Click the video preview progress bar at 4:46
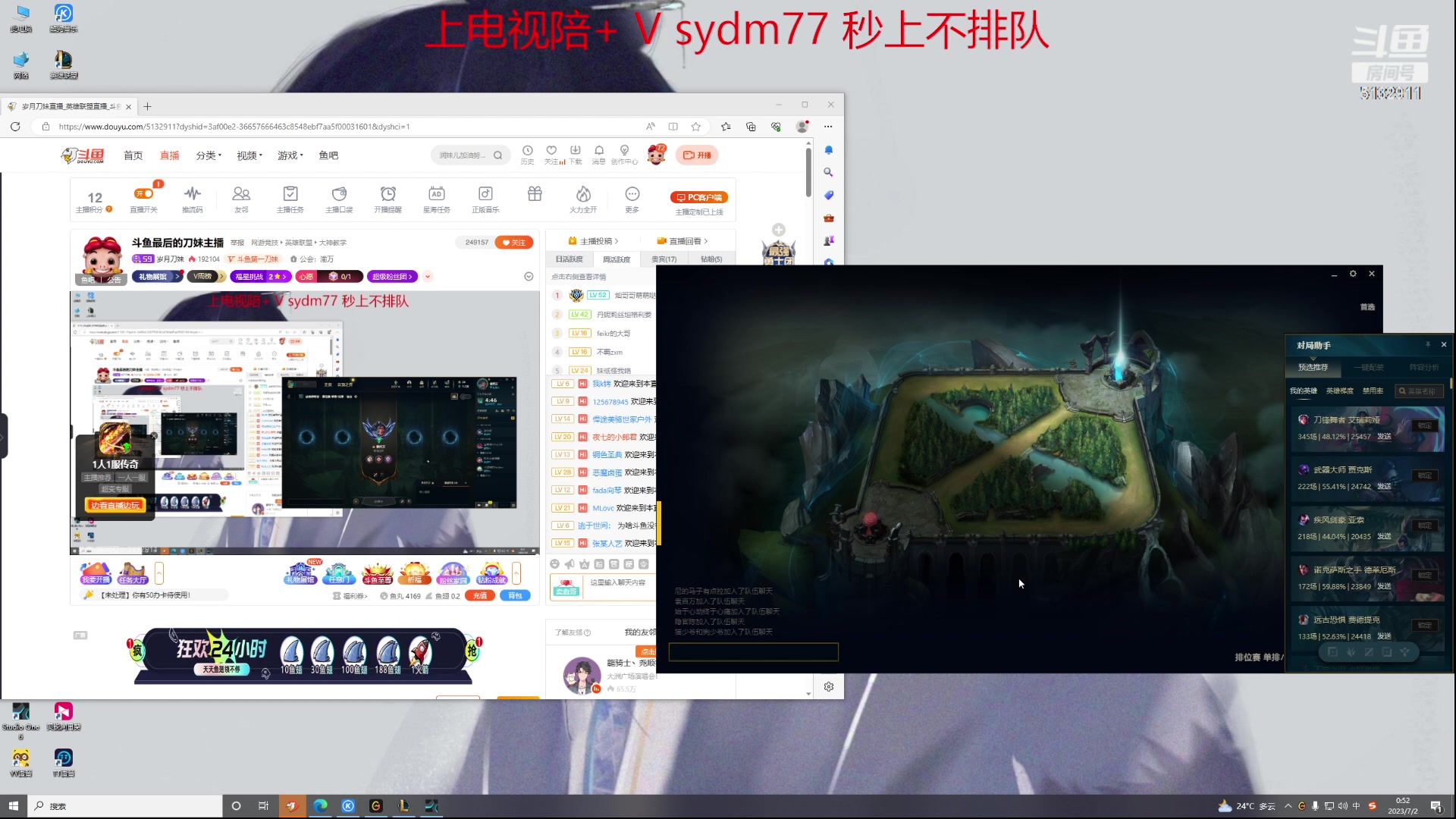 point(491,400)
